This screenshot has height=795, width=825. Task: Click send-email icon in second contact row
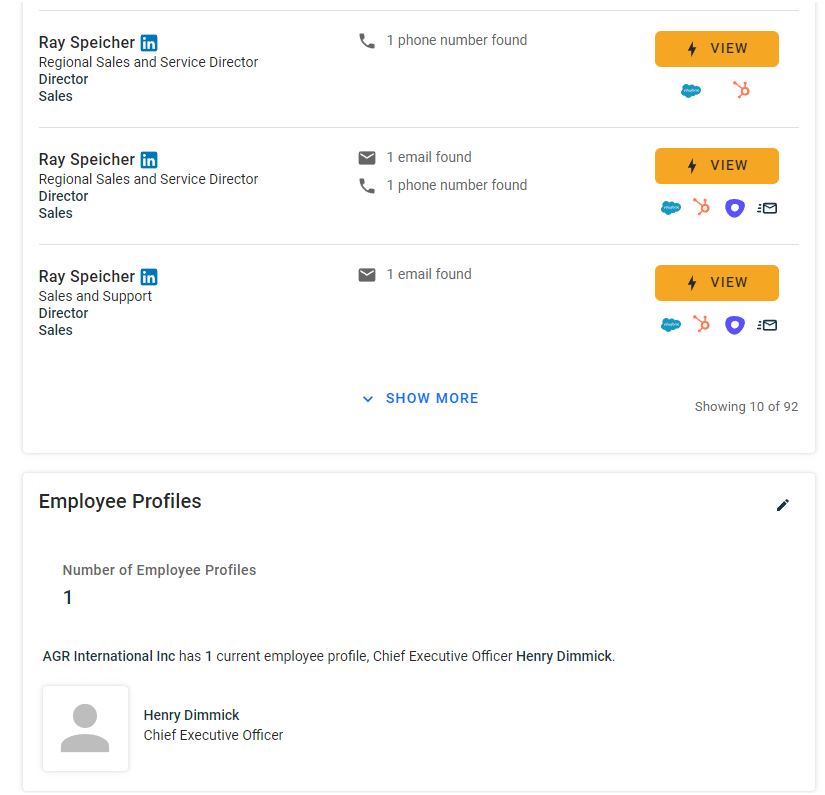(x=767, y=208)
